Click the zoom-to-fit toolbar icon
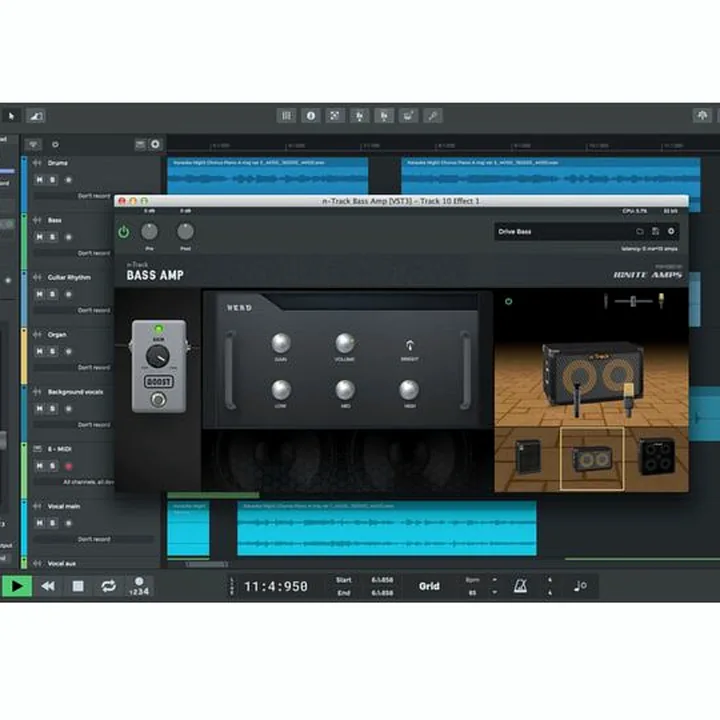Screen dimensions: 720x720 [335, 116]
